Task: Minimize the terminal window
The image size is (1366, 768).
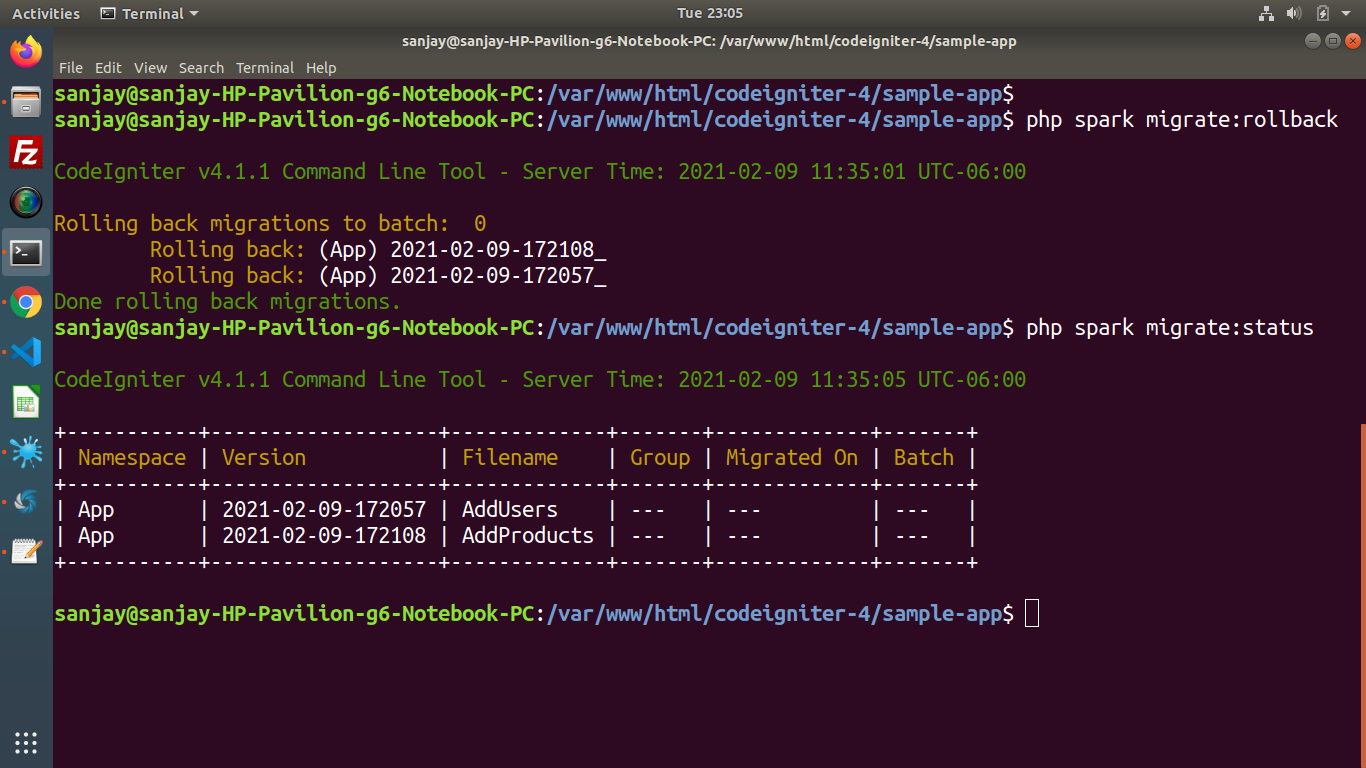Action: coord(1313,41)
